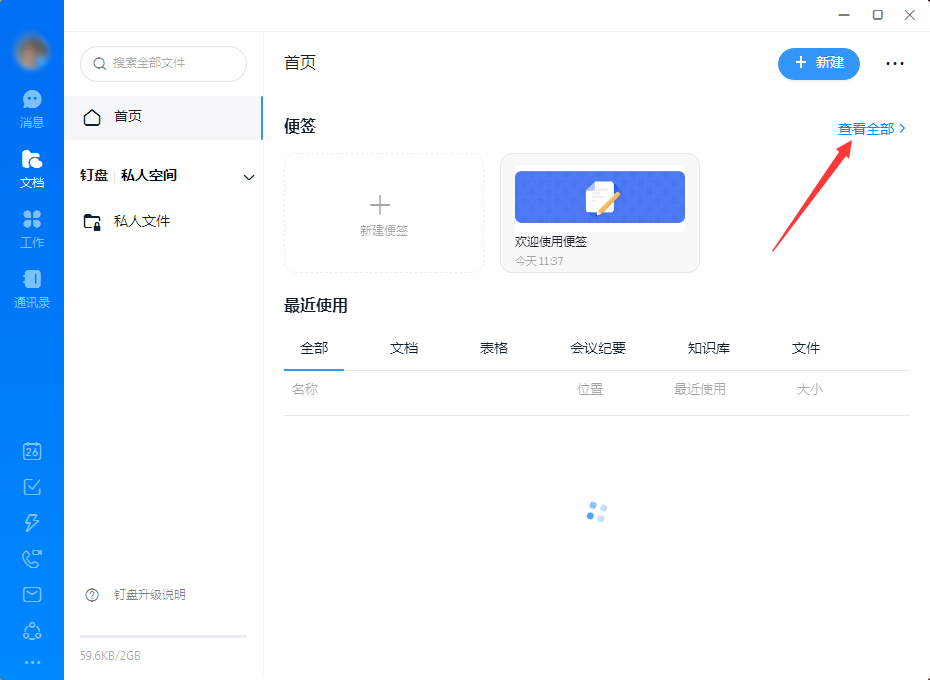
Task: Switch to the 表格 tab
Action: click(x=492, y=348)
